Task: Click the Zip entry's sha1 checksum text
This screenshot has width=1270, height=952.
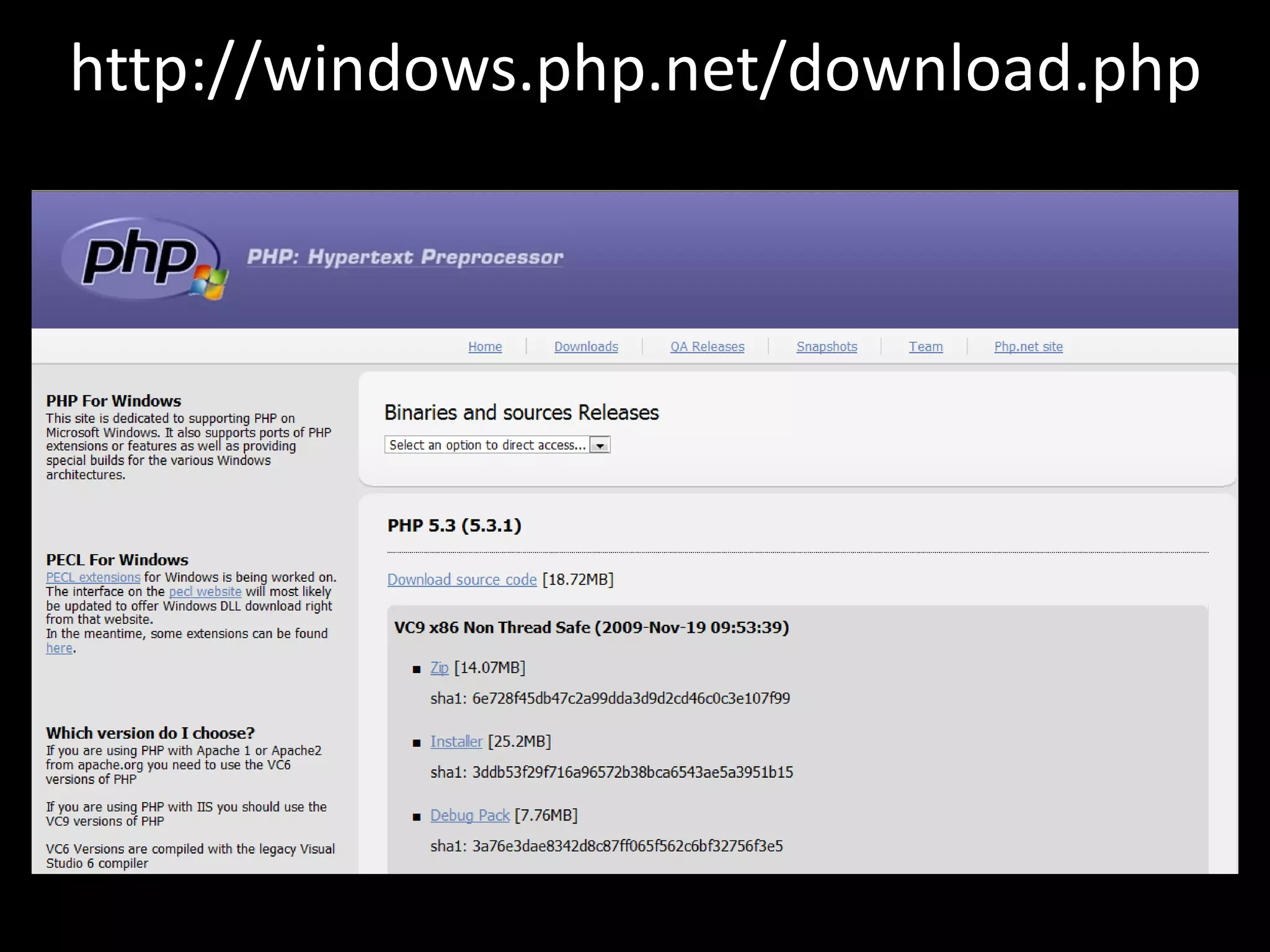Action: pyautogui.click(x=610, y=699)
